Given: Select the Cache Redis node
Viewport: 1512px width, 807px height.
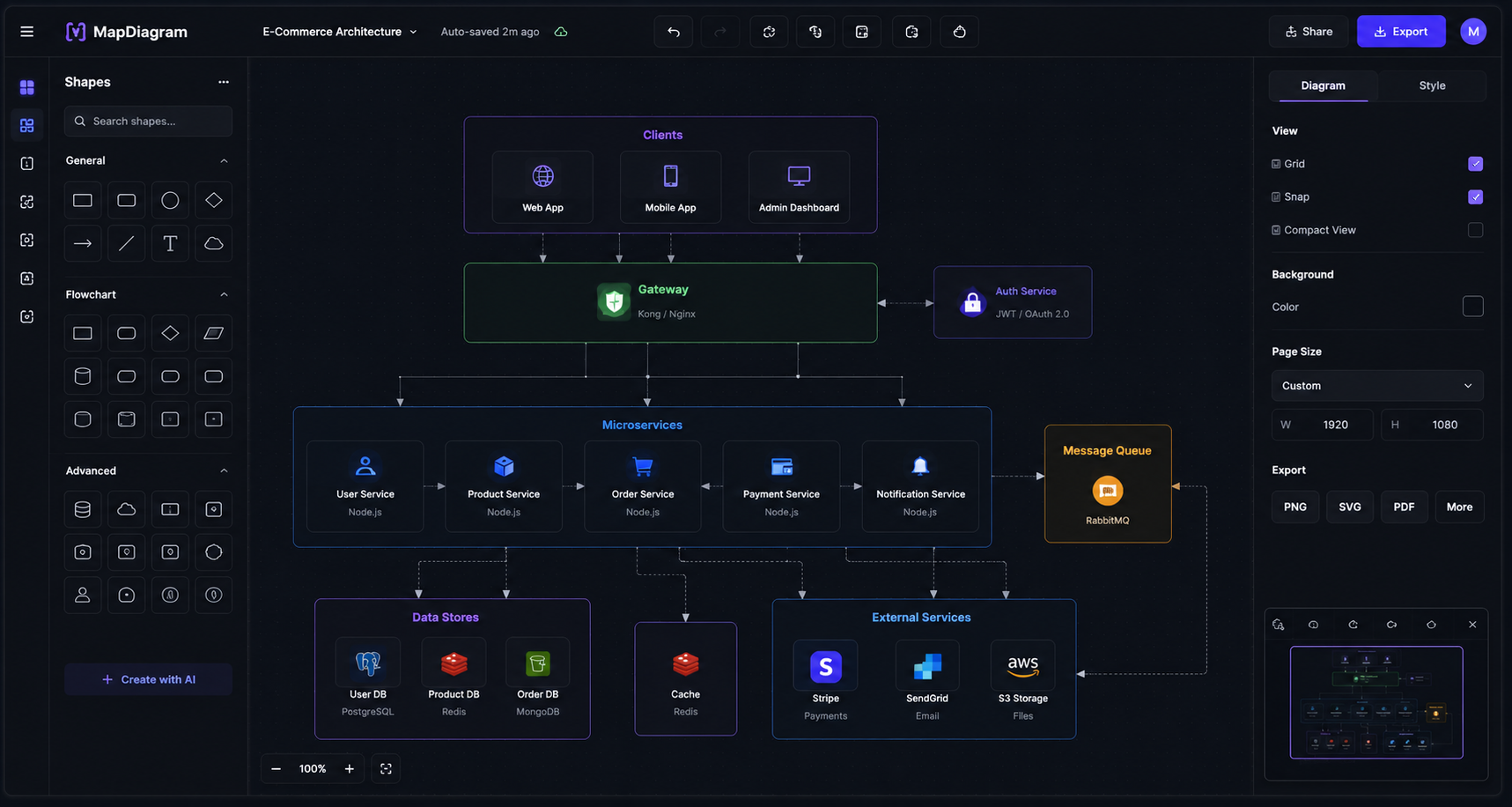Looking at the screenshot, I should click(x=686, y=678).
